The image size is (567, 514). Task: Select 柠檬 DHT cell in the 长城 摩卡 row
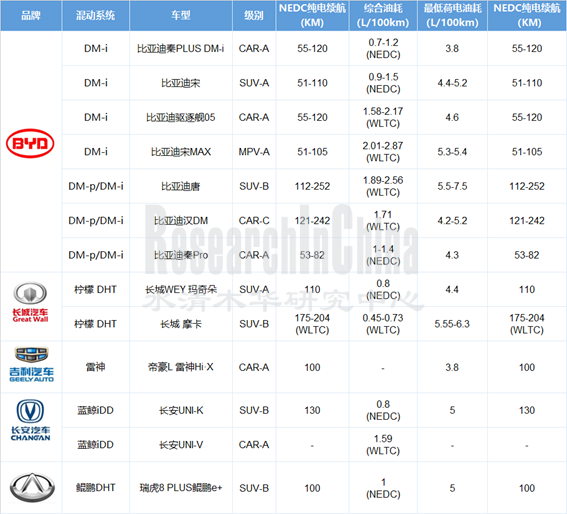95,324
